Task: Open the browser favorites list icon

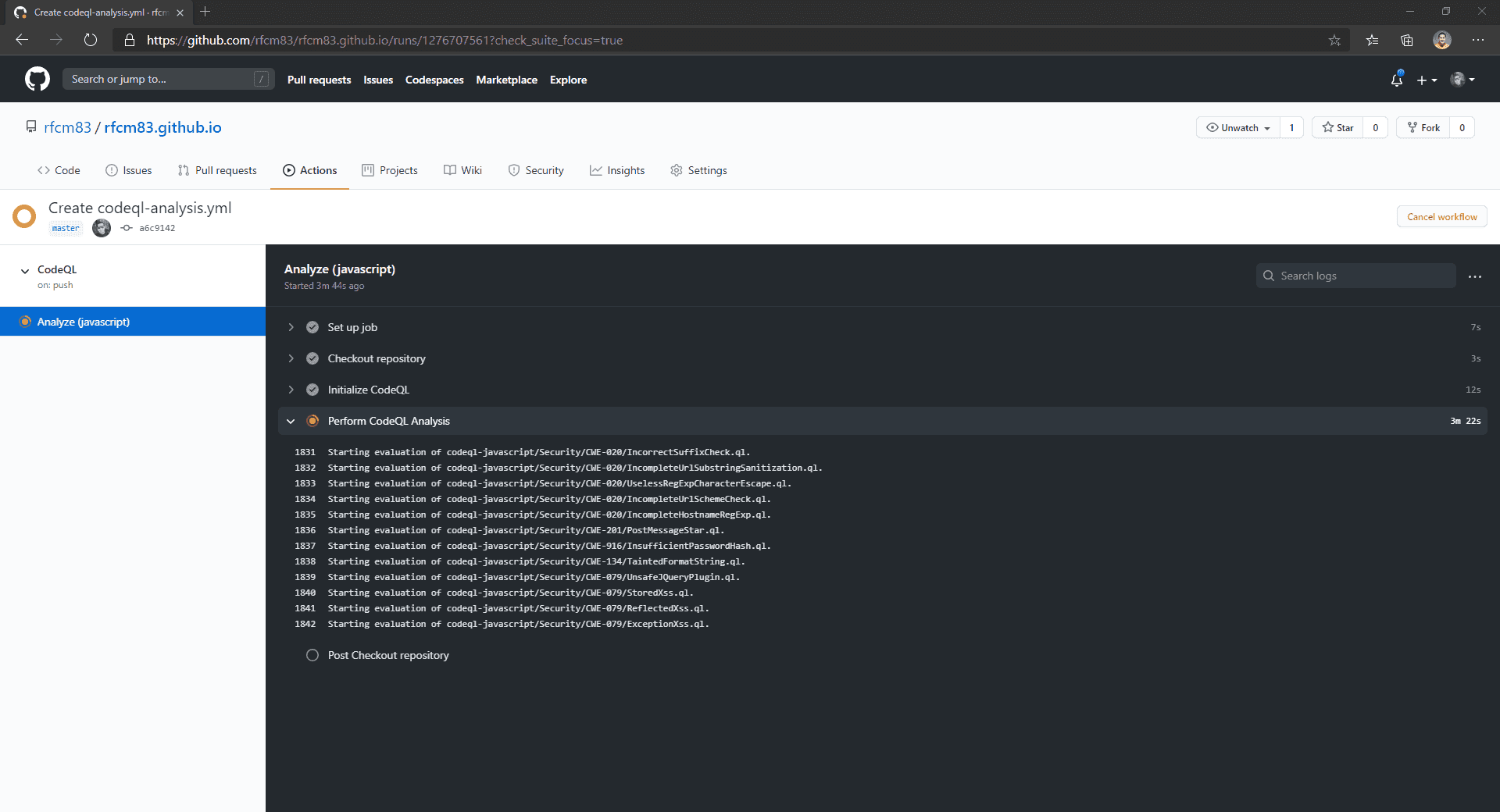Action: coord(1372,40)
